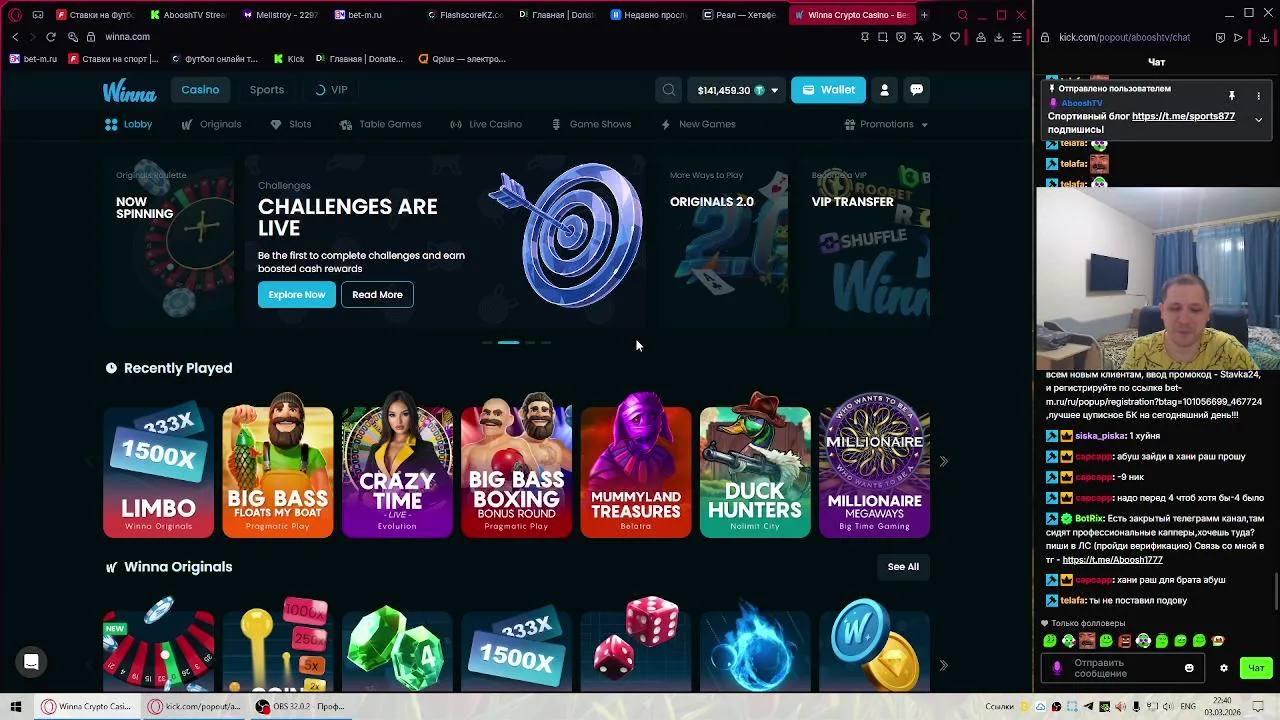Image resolution: width=1280 pixels, height=720 pixels.
Task: Open Table Games category
Action: pos(380,125)
